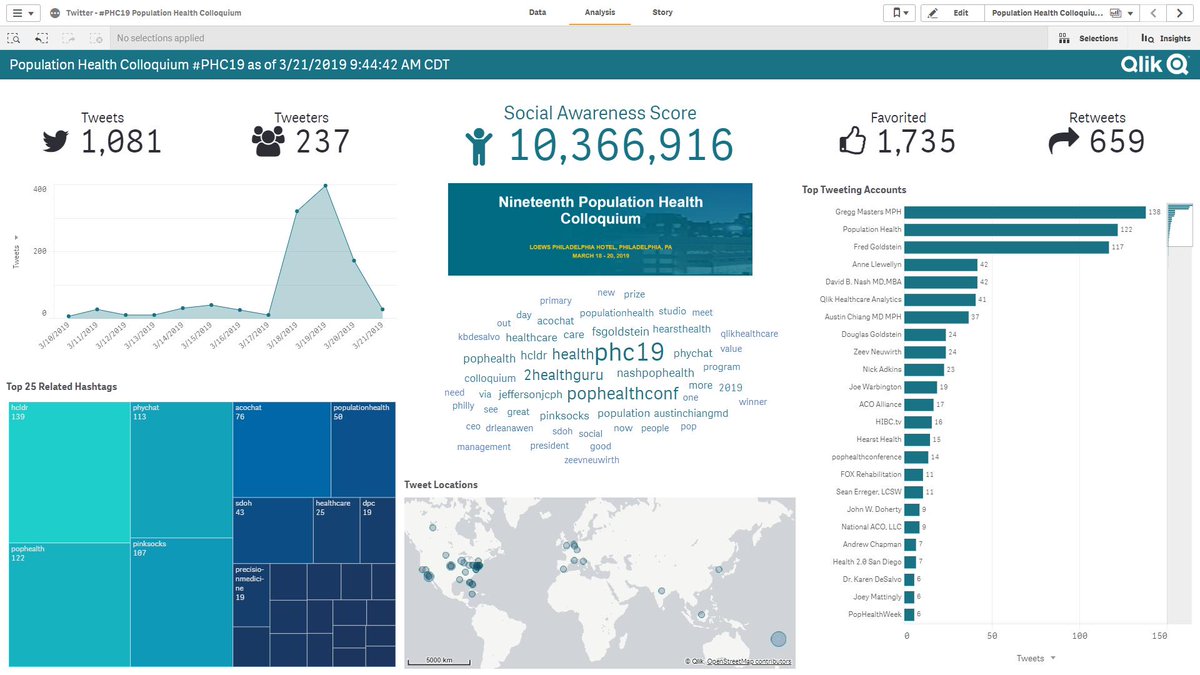Select nashpophealth in the word cloud
This screenshot has width=1200, height=675.
(x=655, y=373)
